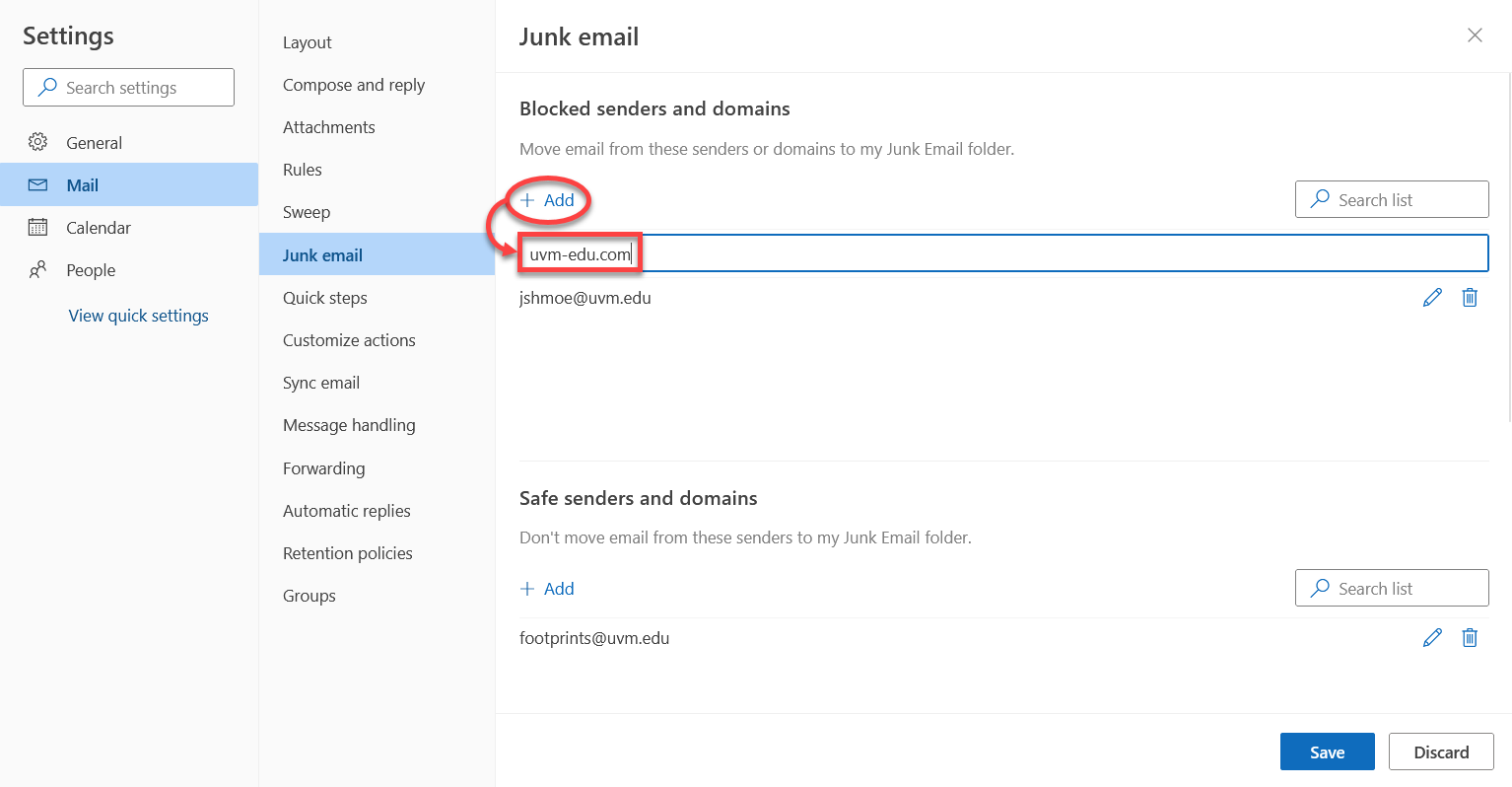The height and width of the screenshot is (787, 1512).
Task: Close the Junk email settings panel
Action: [x=1475, y=36]
